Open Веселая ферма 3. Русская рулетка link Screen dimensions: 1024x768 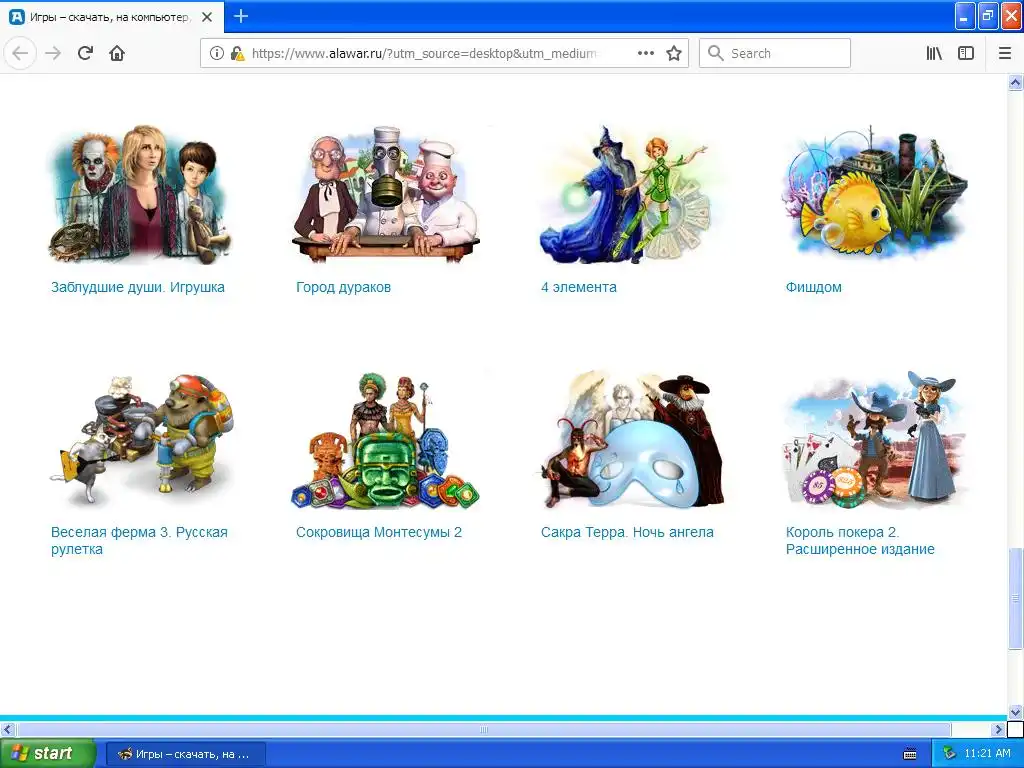tap(139, 540)
